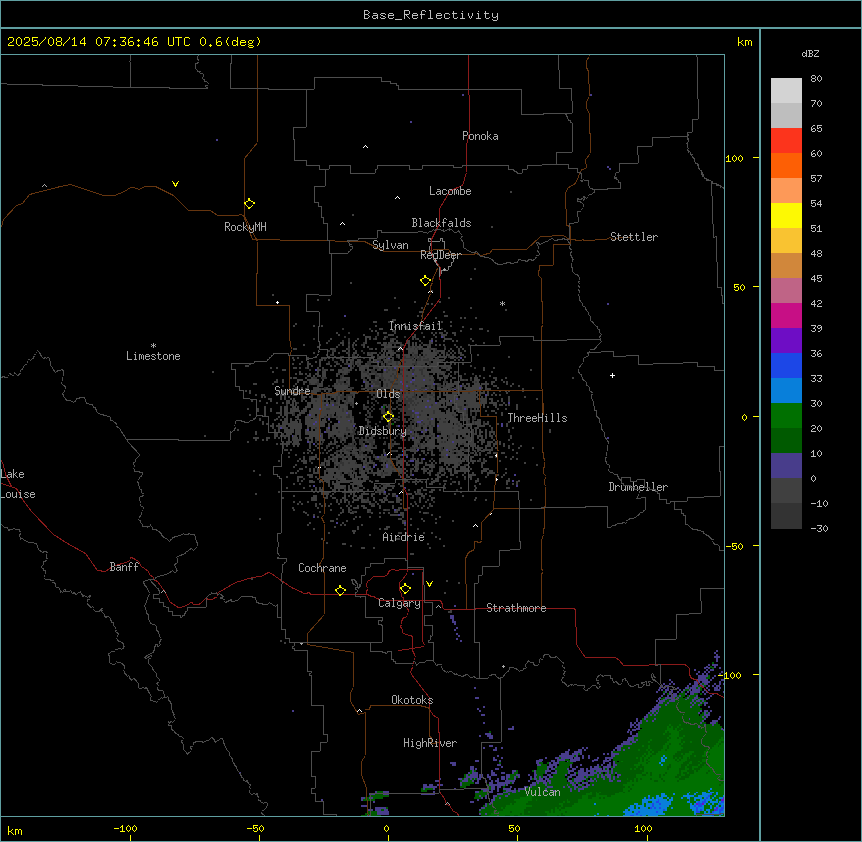Click the yellow diamond marker below Cochrane

[x=340, y=590]
